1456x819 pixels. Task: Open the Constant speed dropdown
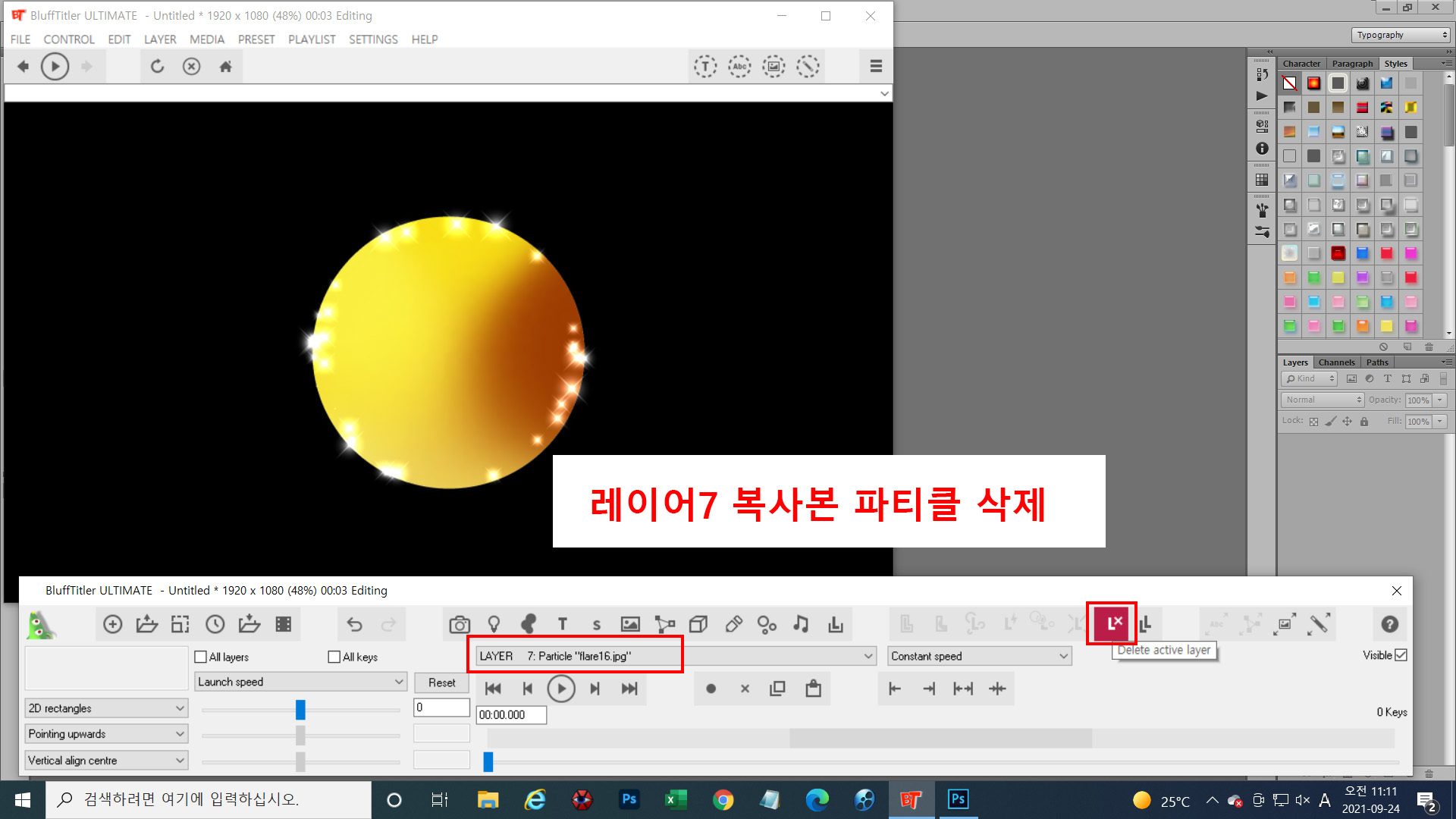[x=1063, y=656]
